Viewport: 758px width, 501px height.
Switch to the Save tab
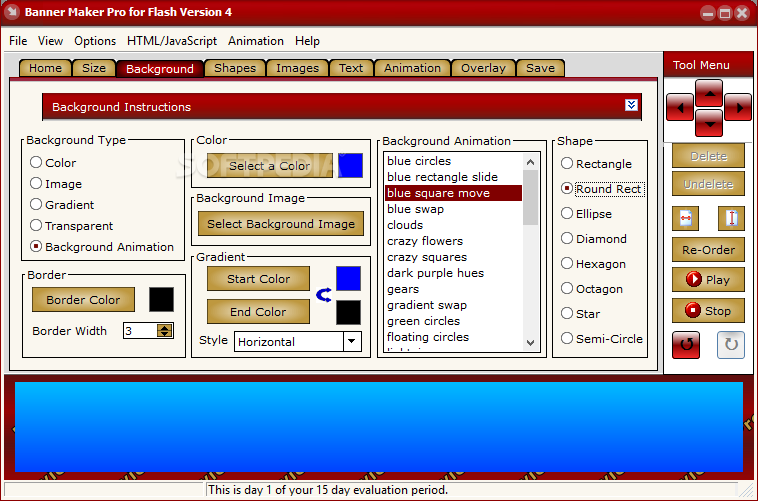click(540, 68)
